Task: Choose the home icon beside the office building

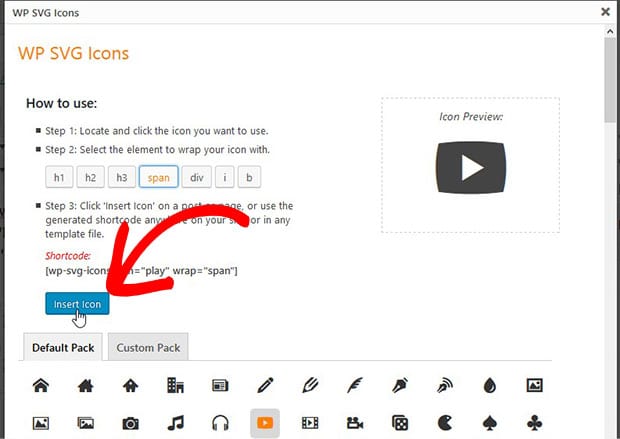Action: point(130,385)
